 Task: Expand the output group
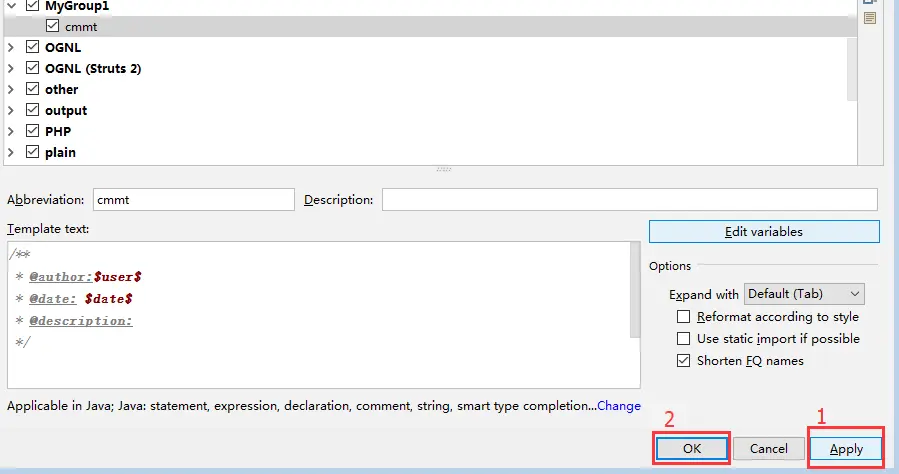coord(11,110)
